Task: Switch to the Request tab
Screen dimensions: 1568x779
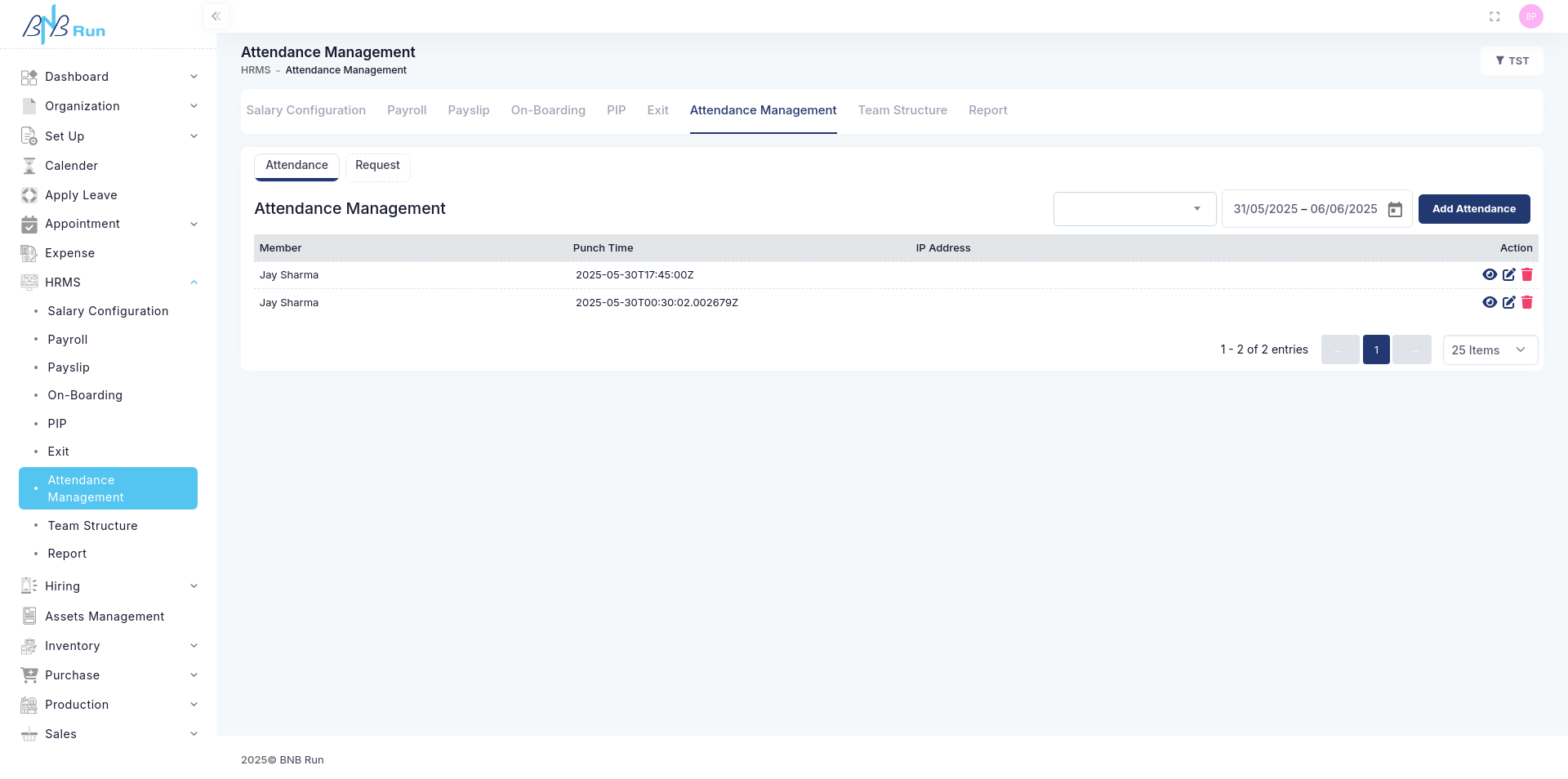Action: (377, 166)
